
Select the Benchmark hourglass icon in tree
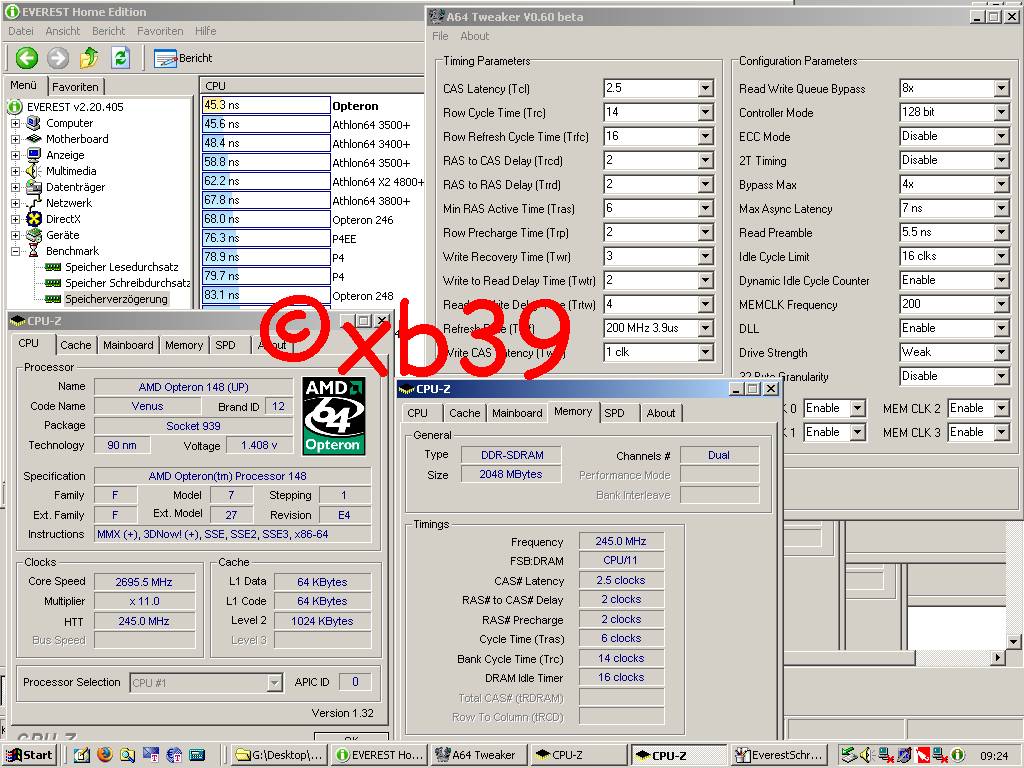[33, 251]
